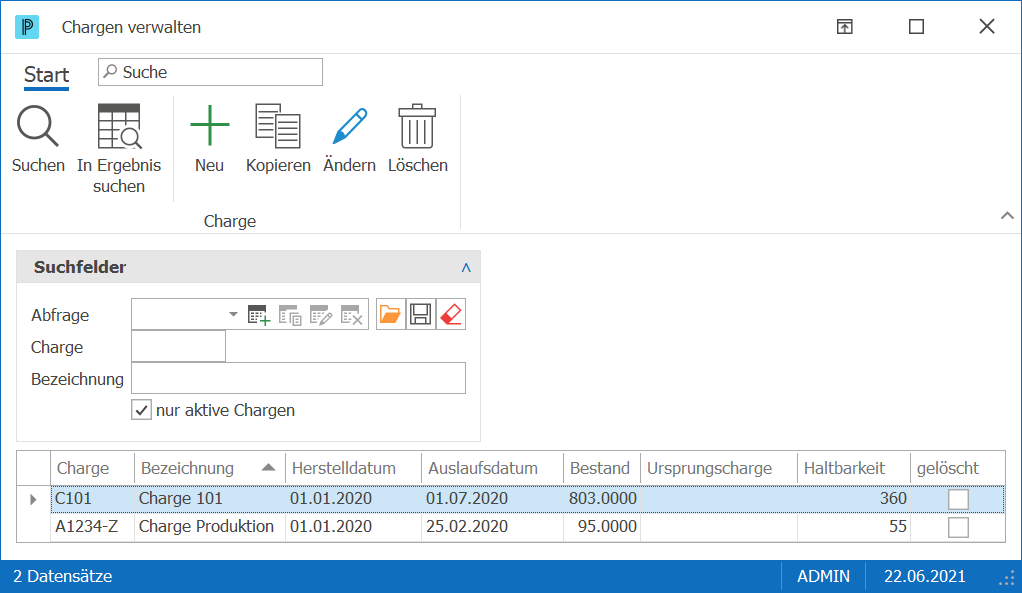Click the Löschen trash icon
The width and height of the screenshot is (1022, 593).
[417, 126]
